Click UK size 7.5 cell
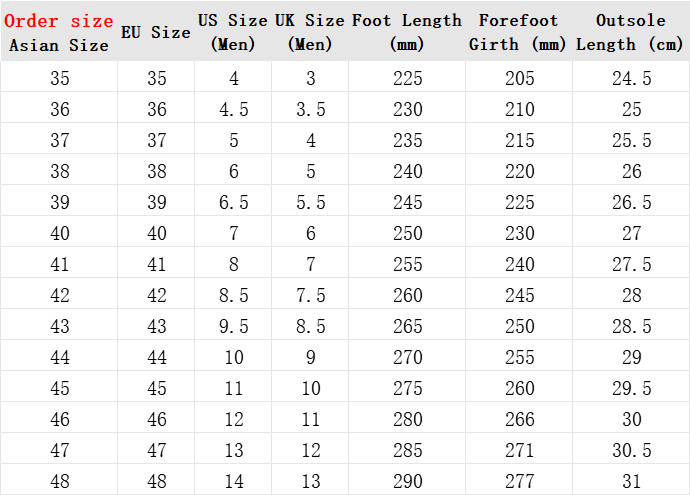This screenshot has width=690, height=495. (311, 295)
